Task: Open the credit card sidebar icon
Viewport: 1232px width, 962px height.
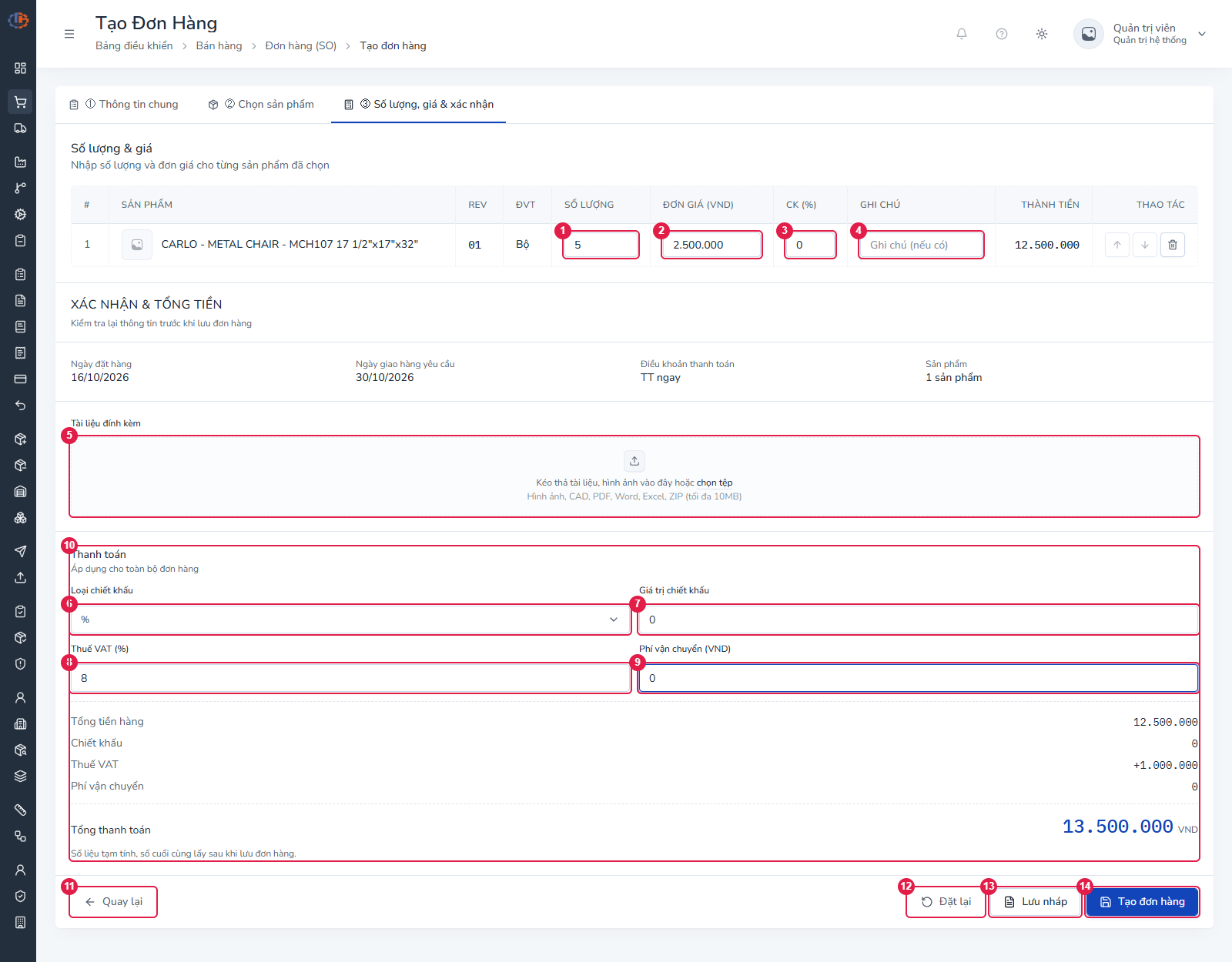Action: click(21, 379)
